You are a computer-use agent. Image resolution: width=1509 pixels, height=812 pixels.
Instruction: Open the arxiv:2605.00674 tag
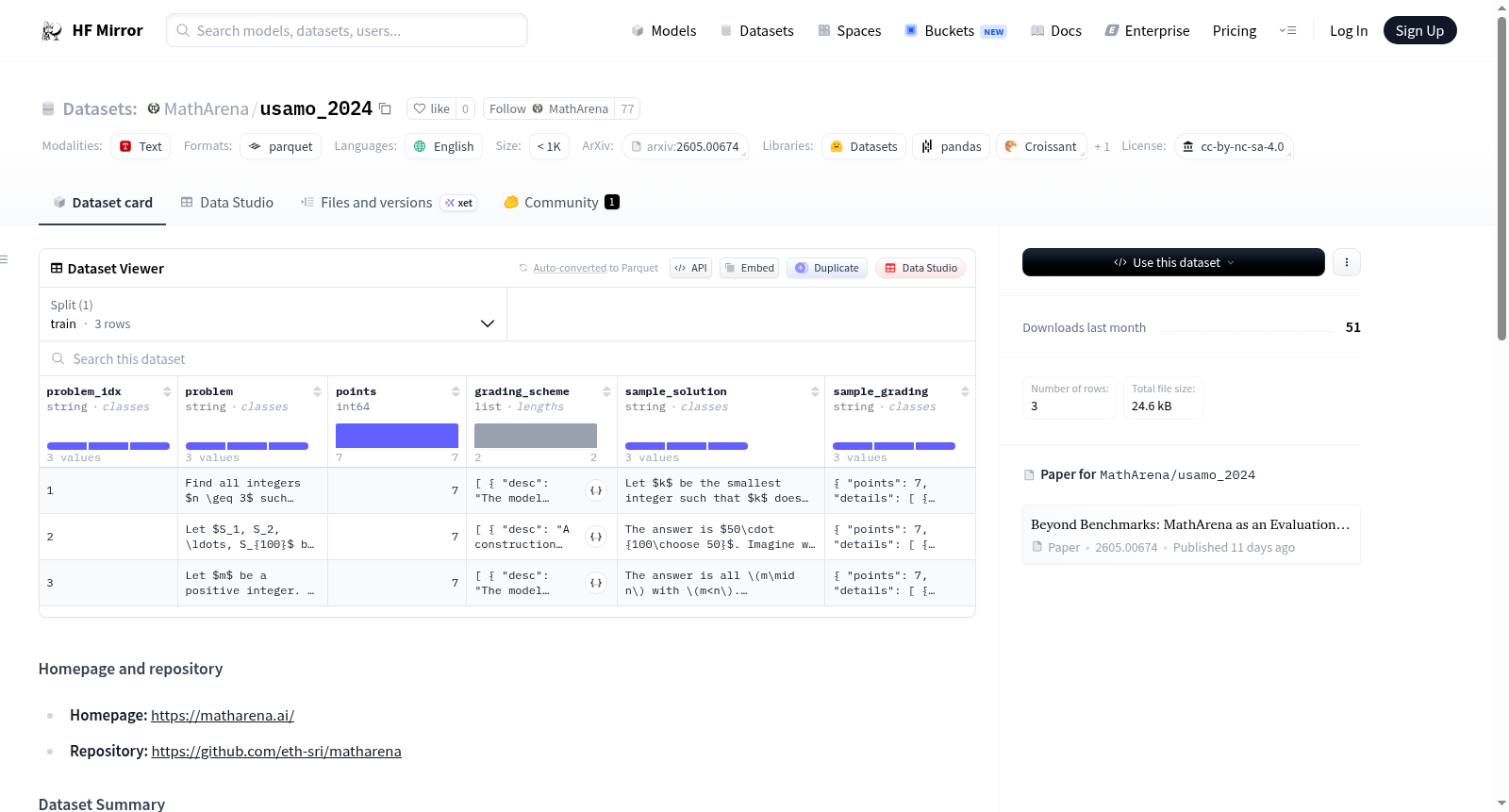pyautogui.click(x=685, y=146)
